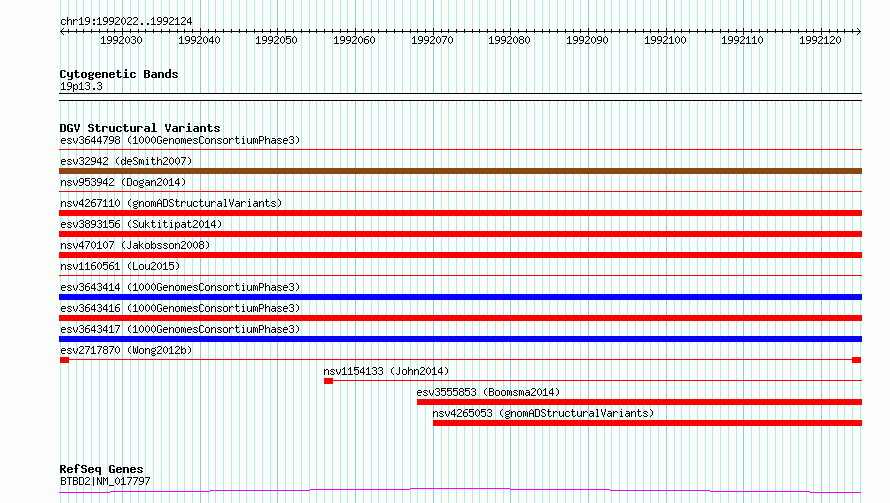This screenshot has width=890, height=503.
Task: Click ruler position label 1992070
Action: tap(432, 40)
